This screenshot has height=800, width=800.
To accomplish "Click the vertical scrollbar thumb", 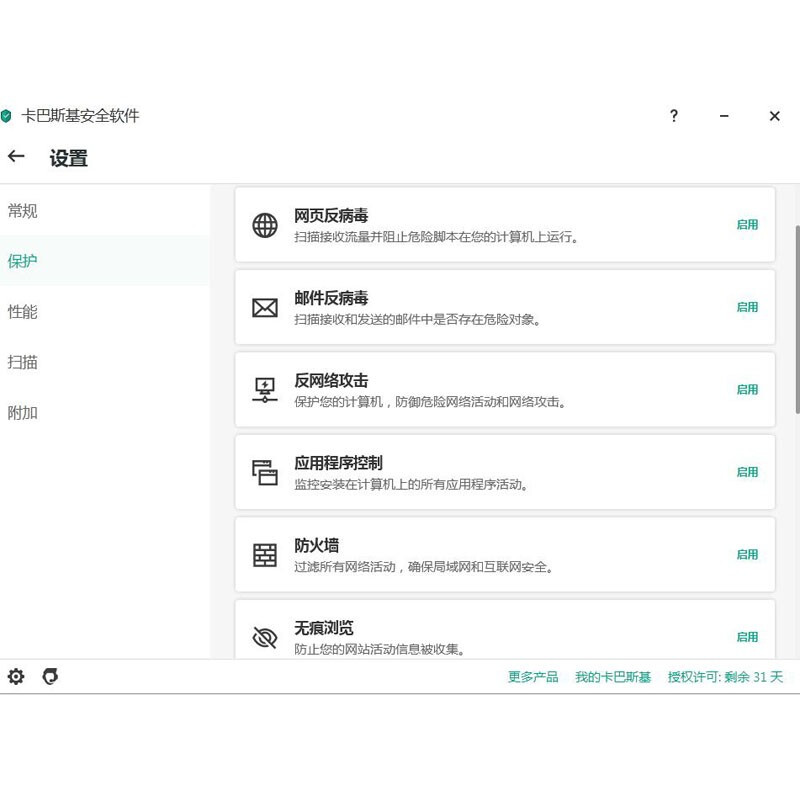I will 797,319.
